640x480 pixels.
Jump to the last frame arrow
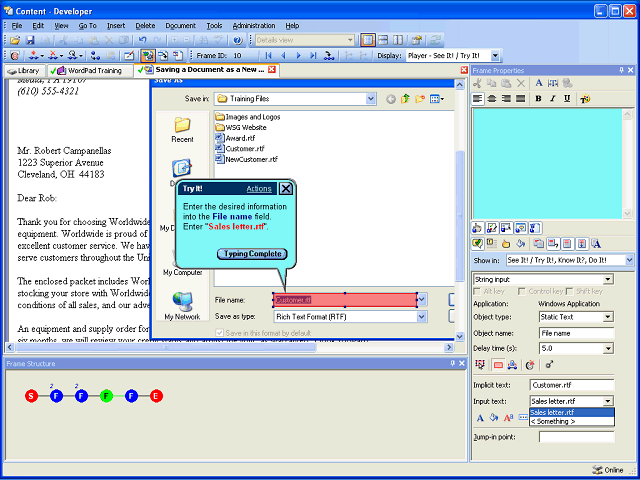pos(313,56)
